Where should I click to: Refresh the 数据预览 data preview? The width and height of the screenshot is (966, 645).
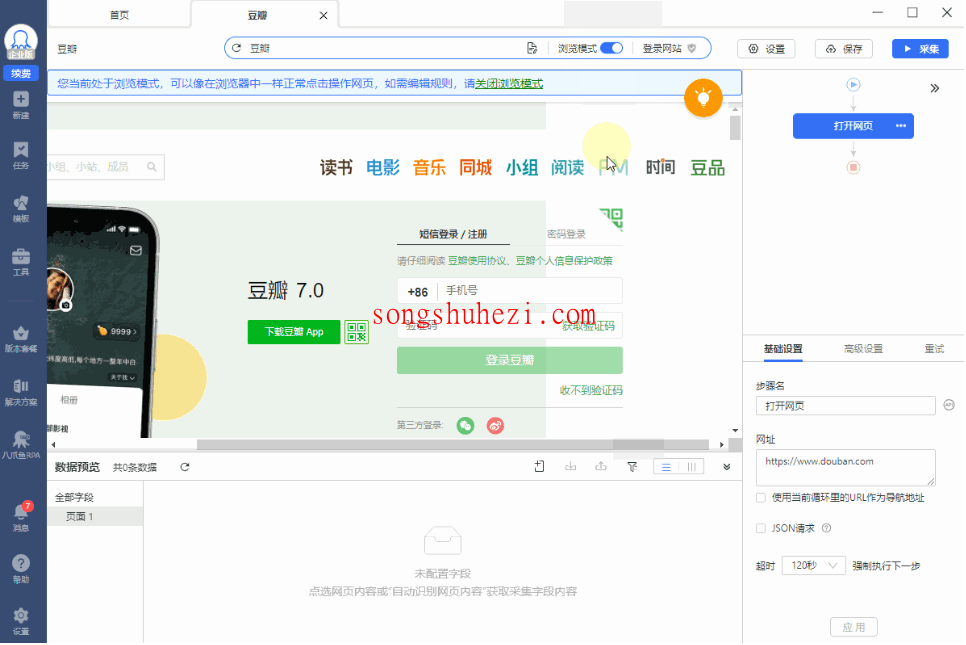tap(185, 467)
